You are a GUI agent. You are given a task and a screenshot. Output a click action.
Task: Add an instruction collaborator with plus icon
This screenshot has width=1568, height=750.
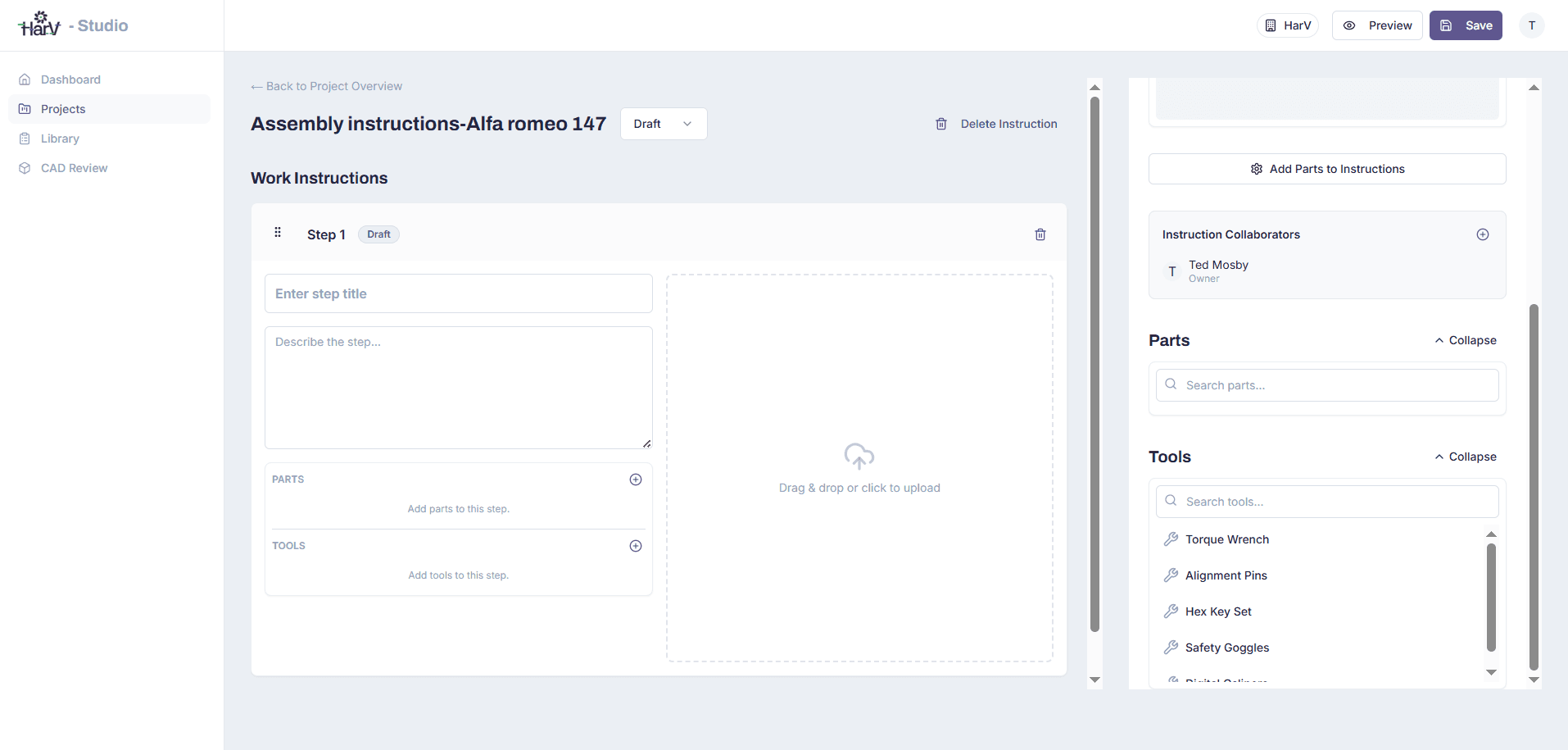1483,234
